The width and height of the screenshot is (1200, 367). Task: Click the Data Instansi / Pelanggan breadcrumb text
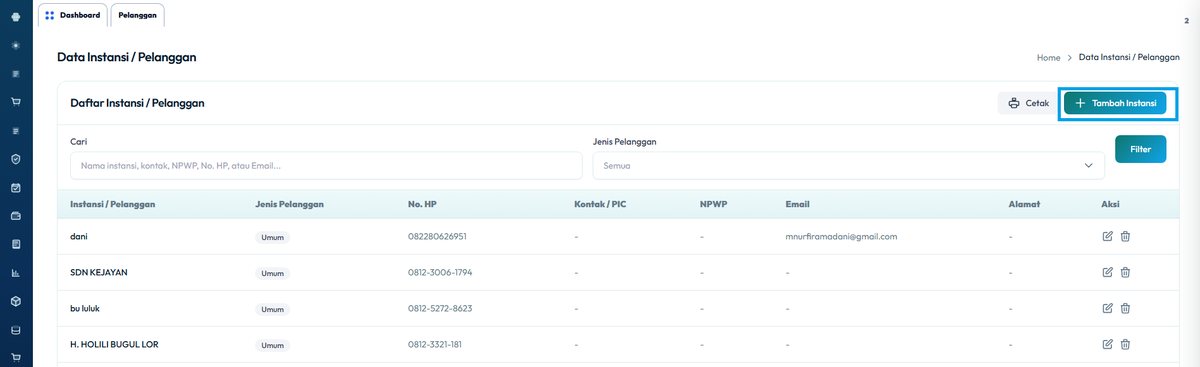pos(1129,58)
